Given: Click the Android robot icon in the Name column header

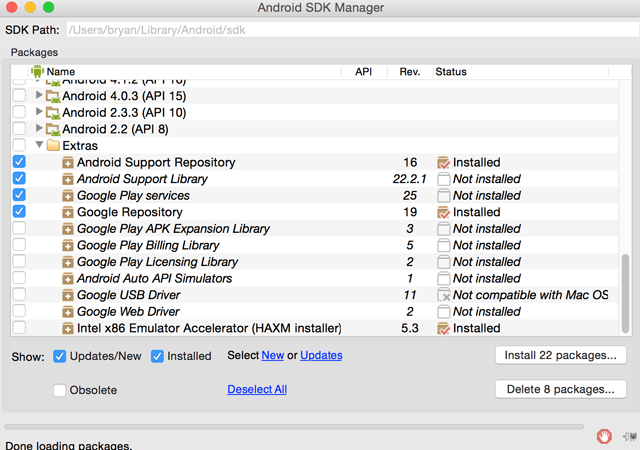Looking at the screenshot, I should [x=37, y=72].
